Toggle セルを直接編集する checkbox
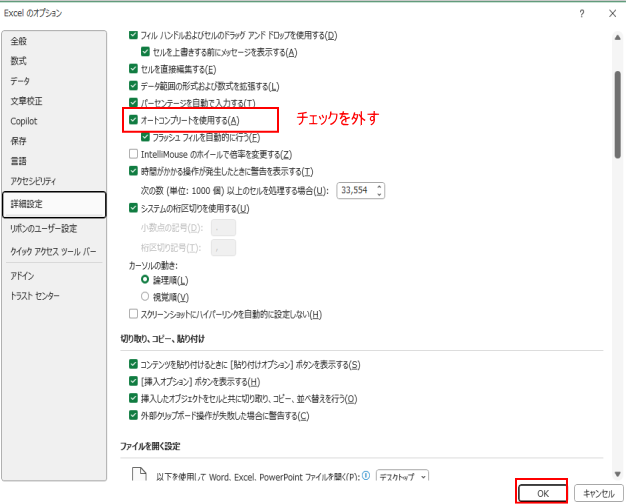This screenshot has height=504, width=626. 133,69
